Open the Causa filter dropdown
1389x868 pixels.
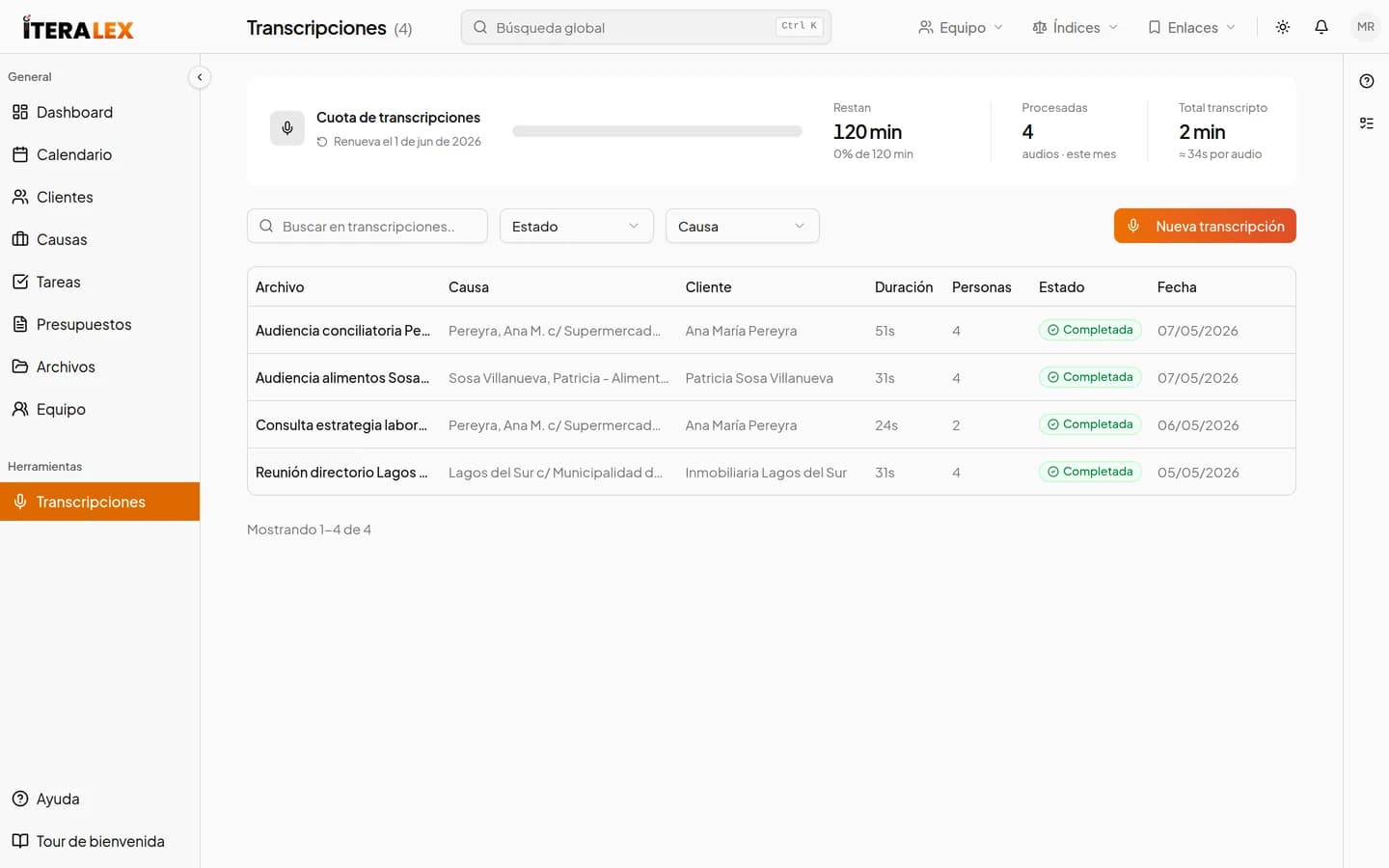pos(743,226)
